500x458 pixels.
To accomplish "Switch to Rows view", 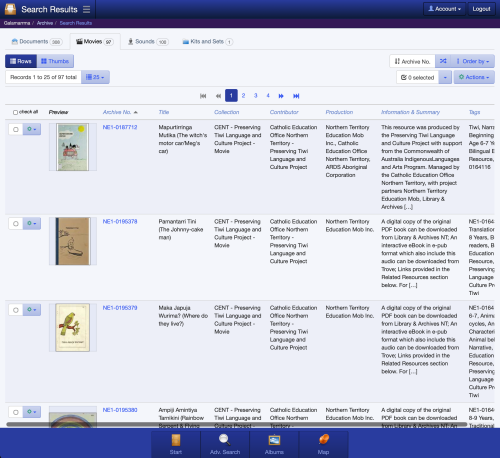I will [x=21, y=61].
